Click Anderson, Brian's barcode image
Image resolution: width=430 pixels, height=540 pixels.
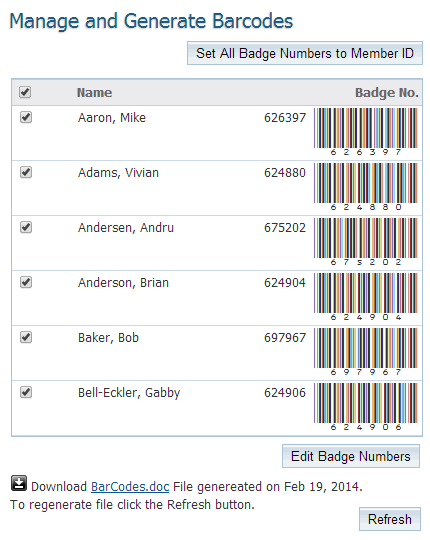point(366,297)
